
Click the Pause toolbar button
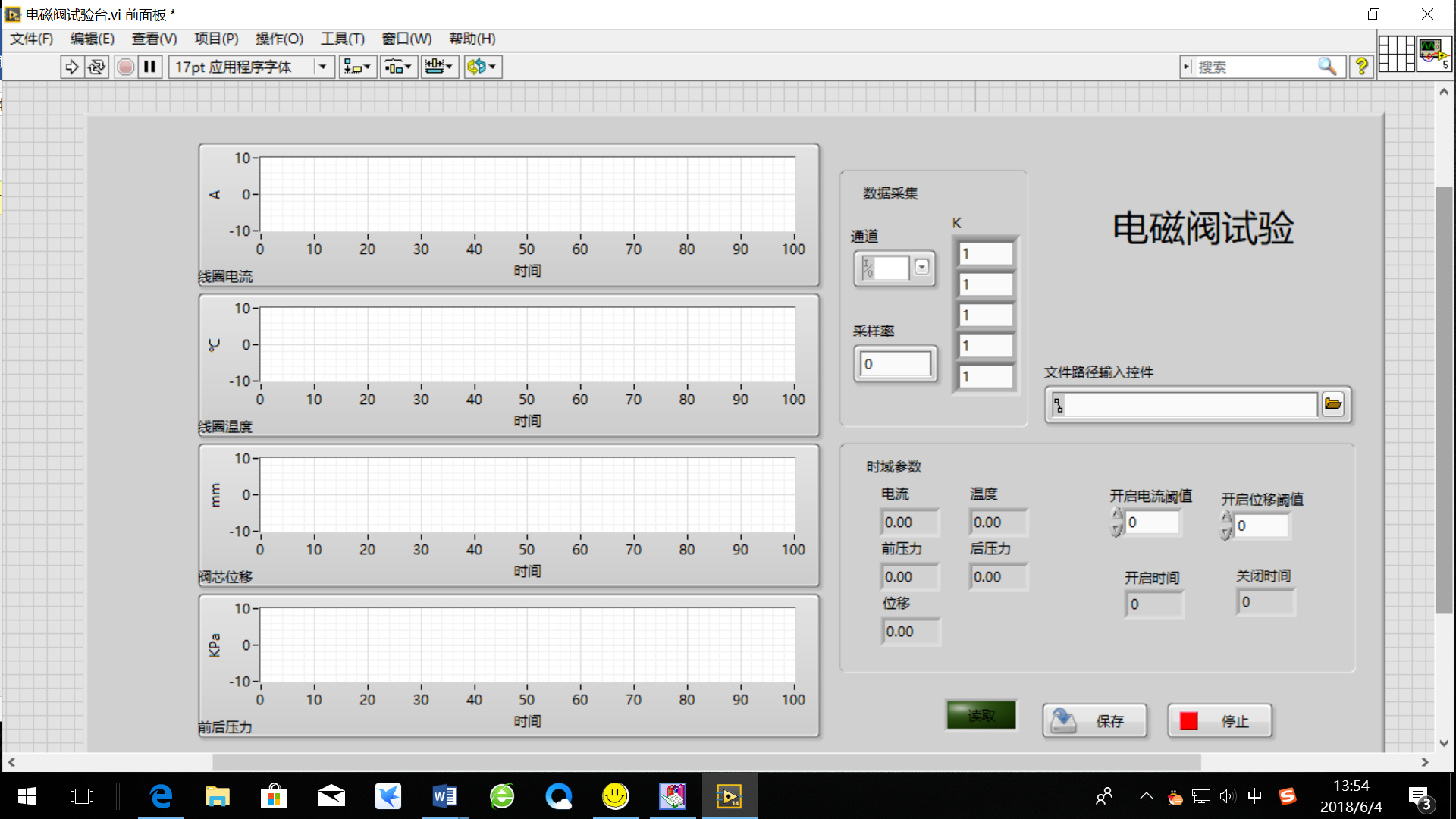150,67
